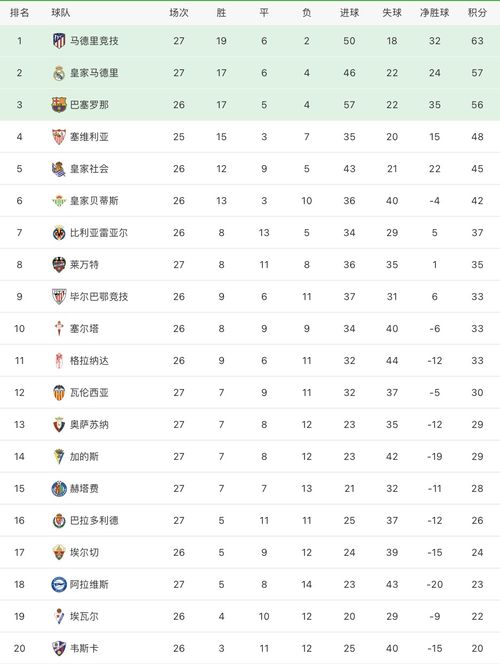
Task: Click the Real Sociedad crest
Action: (x=59, y=169)
